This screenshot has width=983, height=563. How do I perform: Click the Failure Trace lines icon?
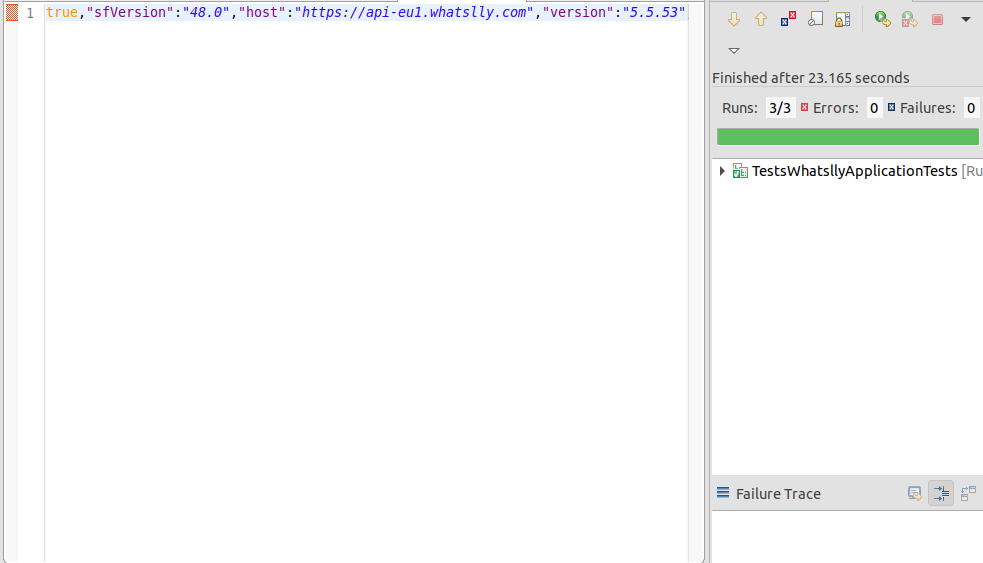click(723, 493)
